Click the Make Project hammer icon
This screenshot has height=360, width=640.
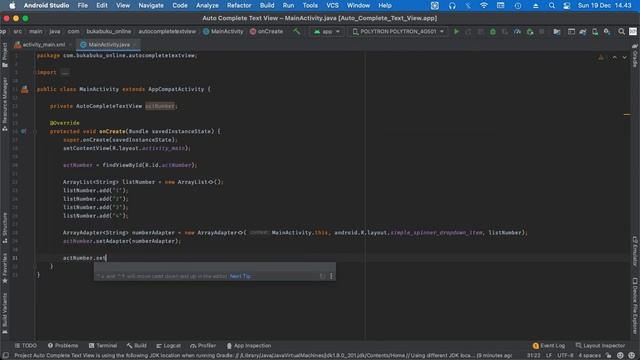[x=297, y=31]
